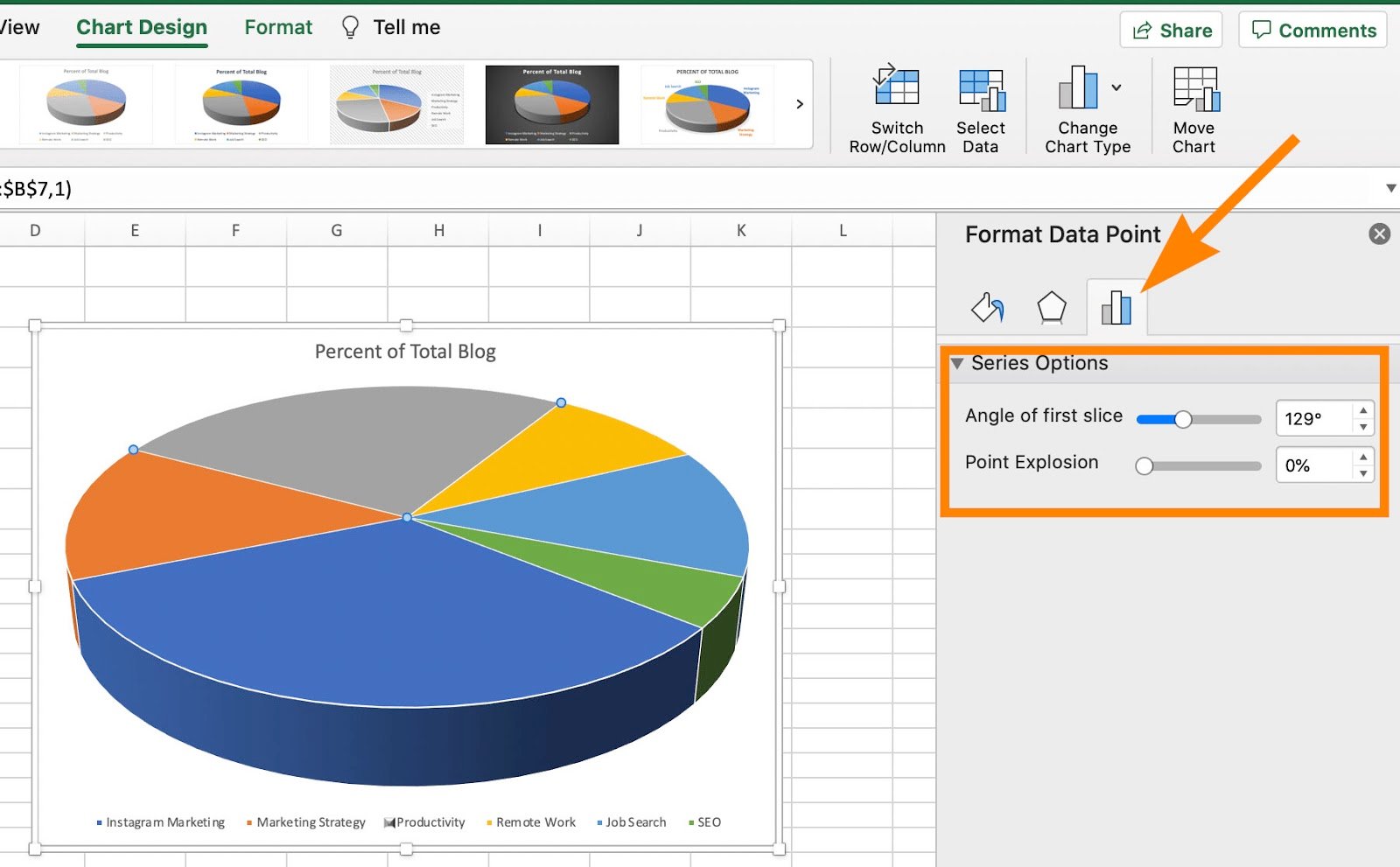Screen dimensions: 1400x867
Task: Collapse the Series Options section
Action: [958, 363]
